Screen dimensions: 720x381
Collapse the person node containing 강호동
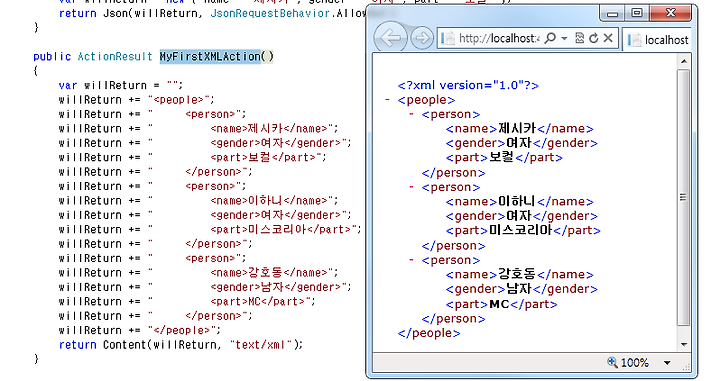tap(411, 260)
